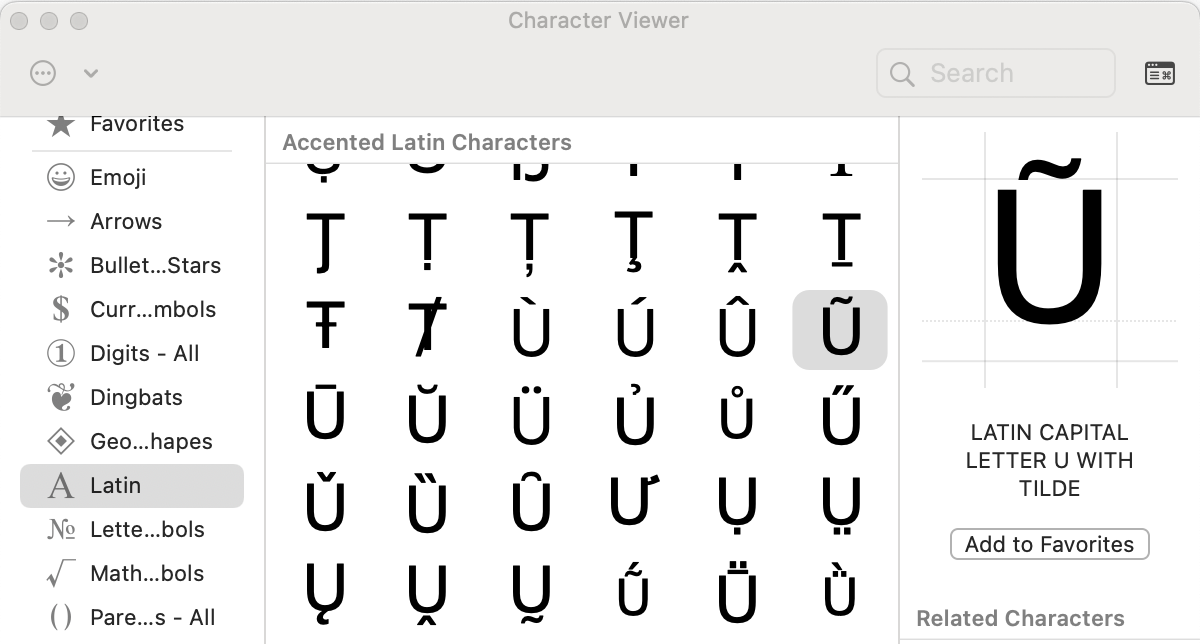Screen dimensions: 1200x644
Task: Open Currency Symbols dollar icon
Action: [61, 310]
